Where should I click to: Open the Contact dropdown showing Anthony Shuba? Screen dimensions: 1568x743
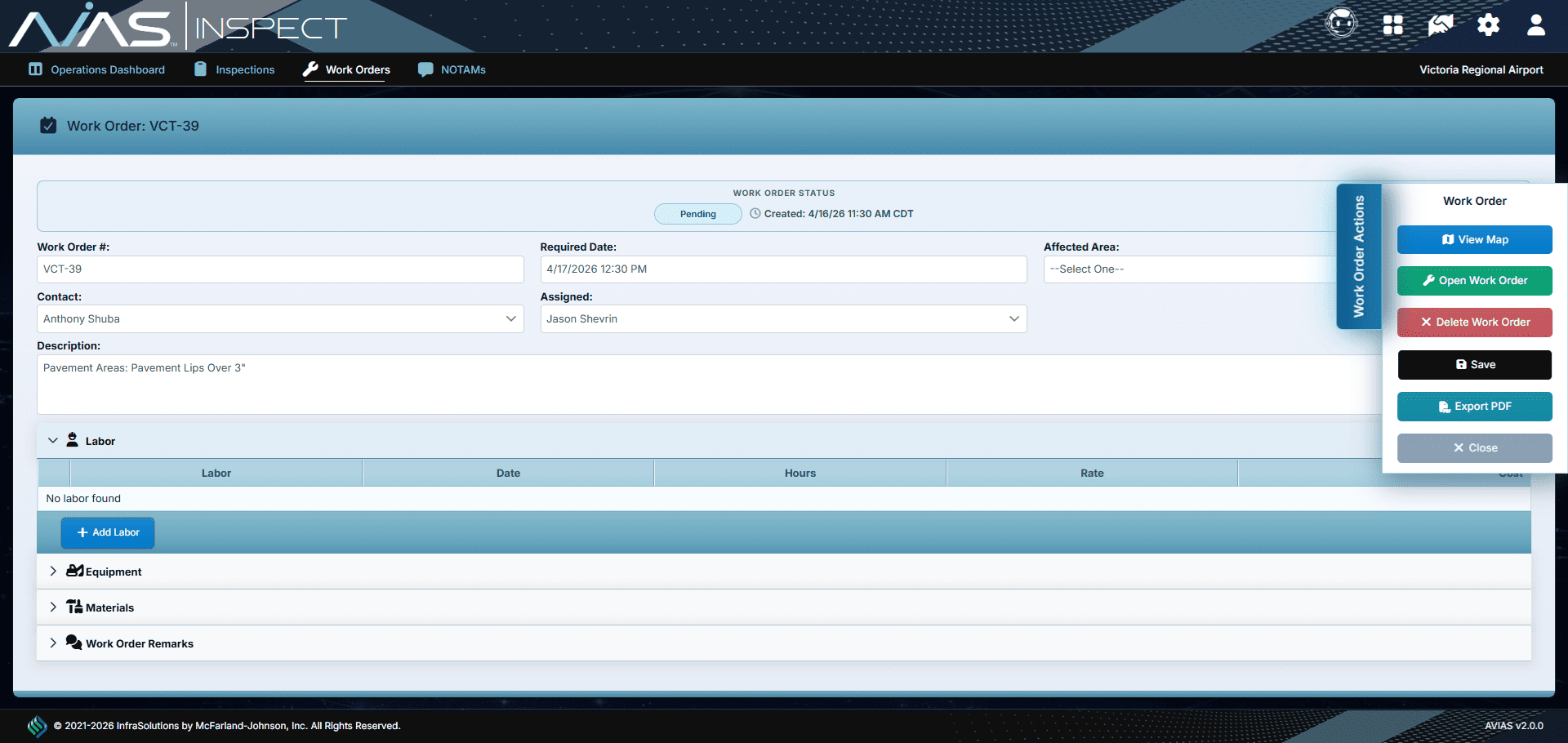pos(280,318)
